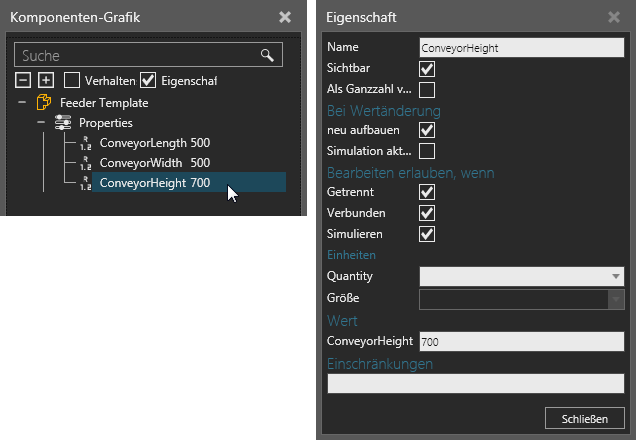The image size is (636, 440).
Task: Uncheck the Sichtbar checkbox
Action: point(427,69)
